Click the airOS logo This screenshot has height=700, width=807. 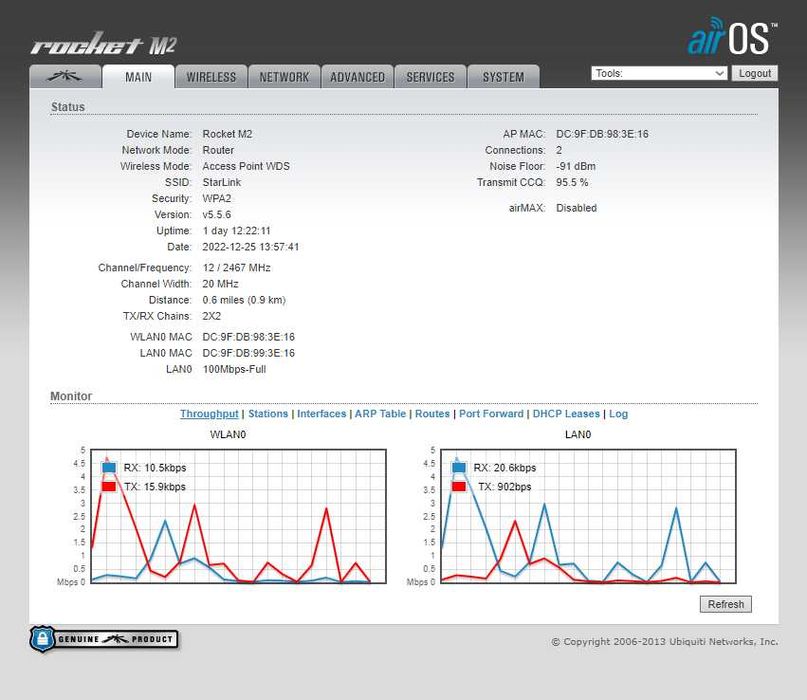[732, 37]
